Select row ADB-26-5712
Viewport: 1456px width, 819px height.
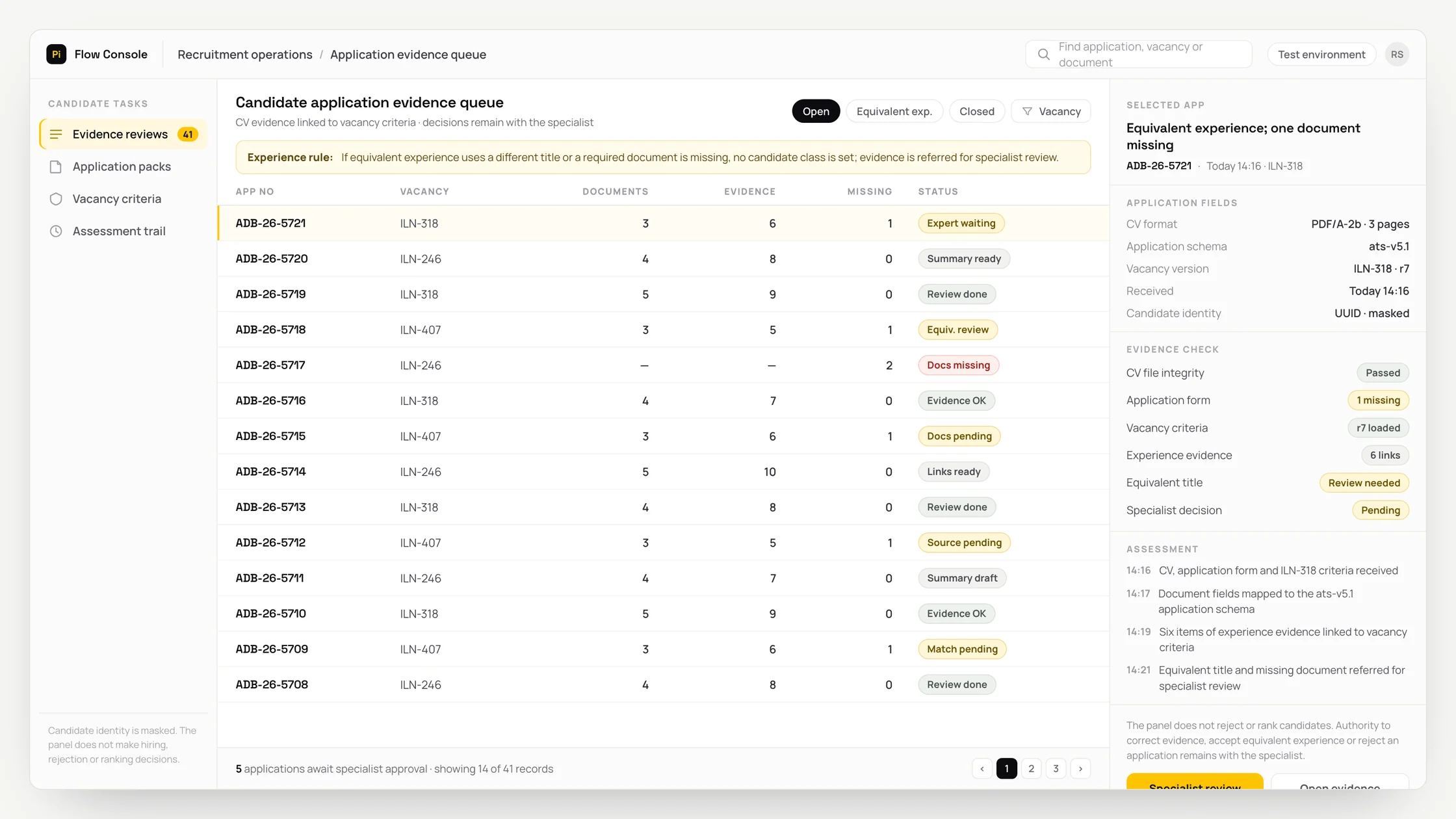coord(663,543)
